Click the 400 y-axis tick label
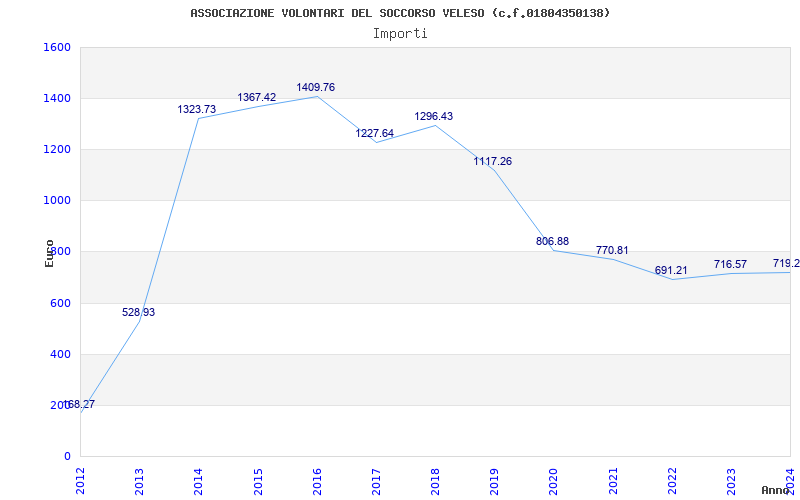Image resolution: width=800 pixels, height=500 pixels. pyautogui.click(x=61, y=355)
